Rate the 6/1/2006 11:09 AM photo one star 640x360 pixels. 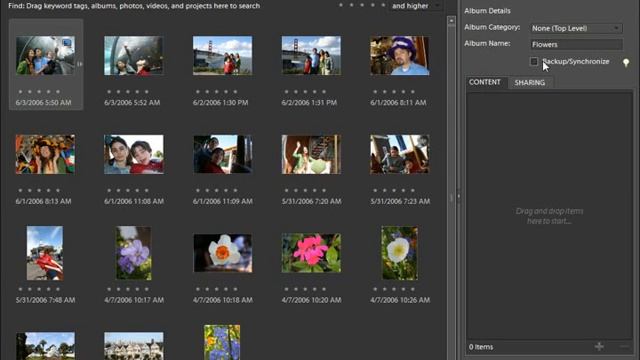point(198,190)
